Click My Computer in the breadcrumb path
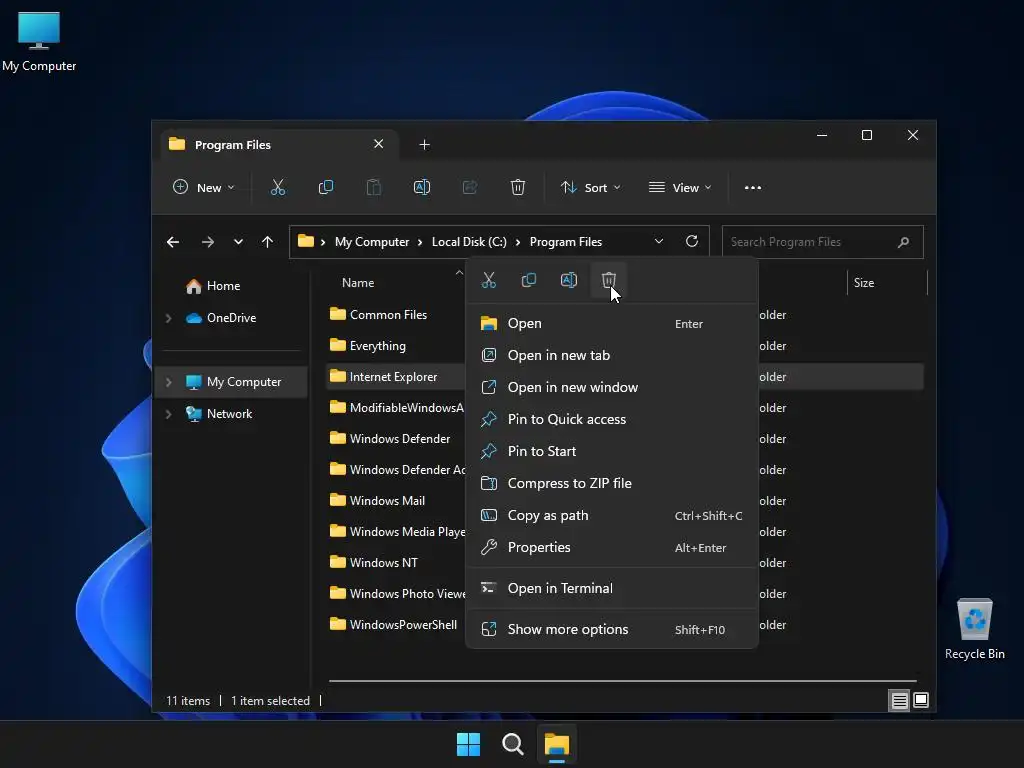The image size is (1024, 768). 372,242
